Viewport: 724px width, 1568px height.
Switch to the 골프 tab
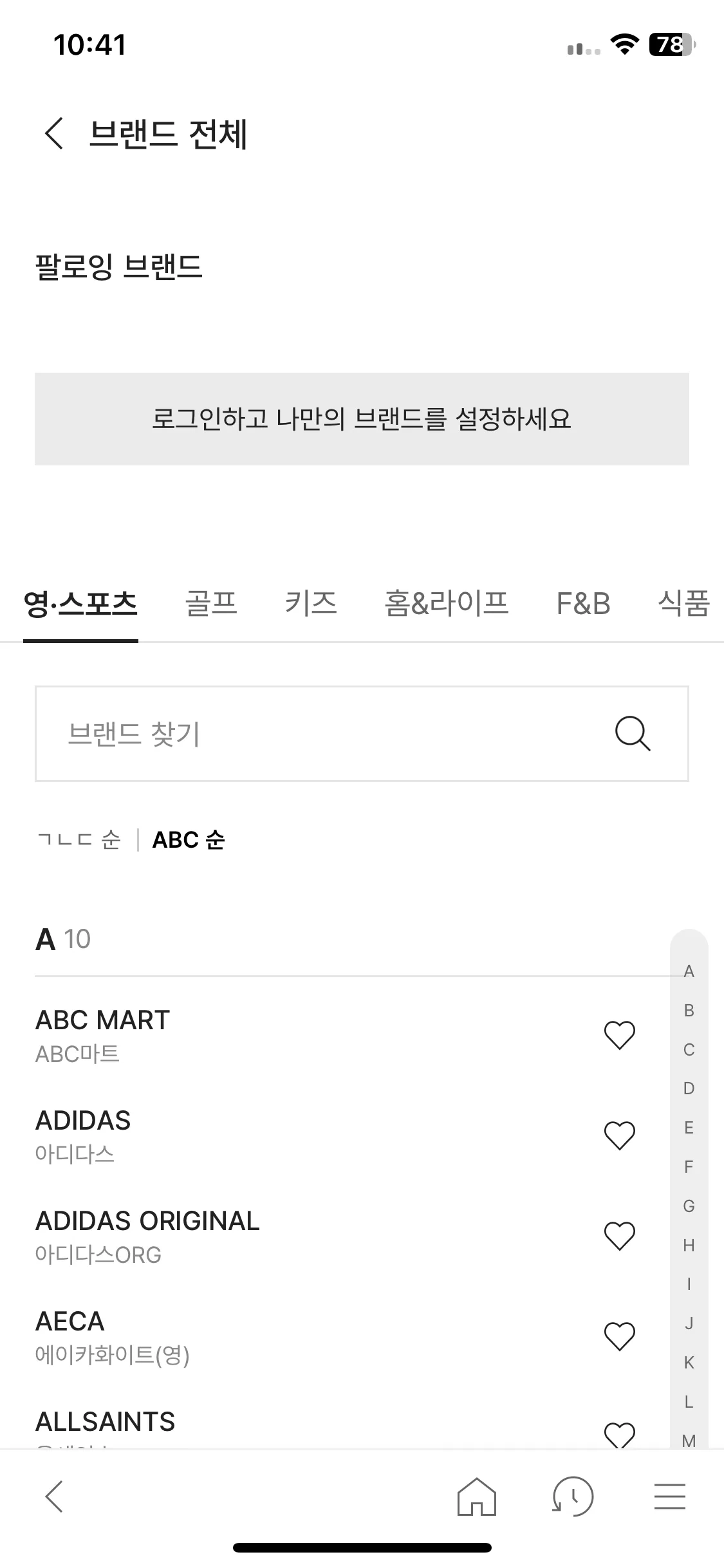click(x=211, y=604)
